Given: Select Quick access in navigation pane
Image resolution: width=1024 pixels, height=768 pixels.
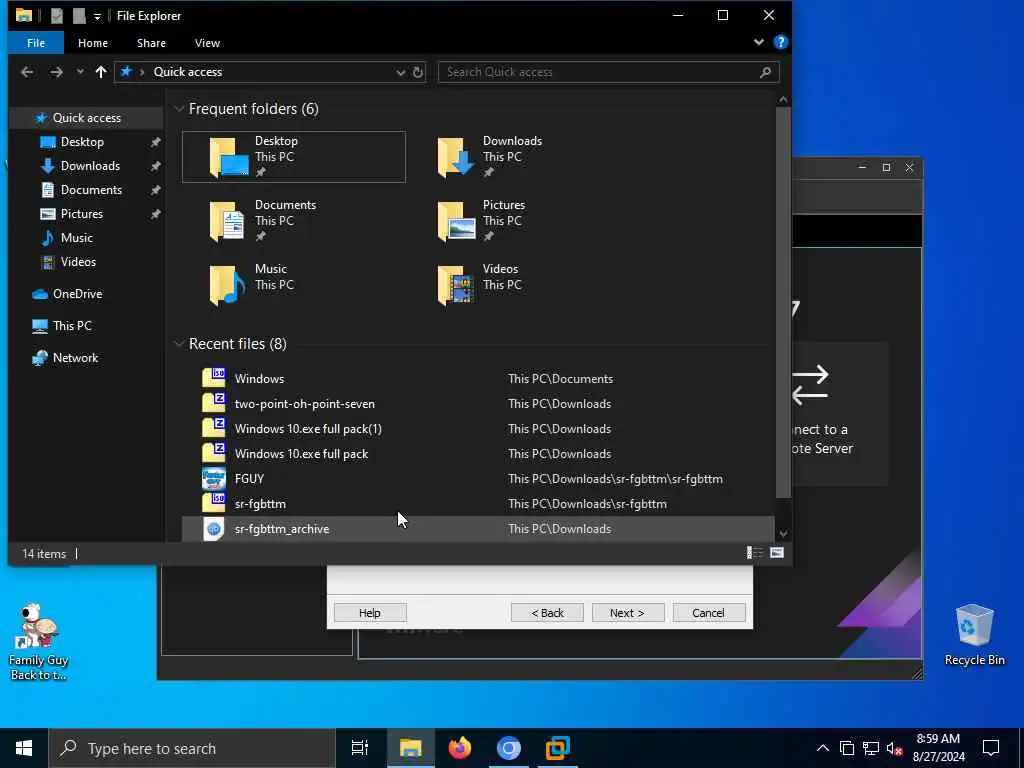Looking at the screenshot, I should (86, 118).
